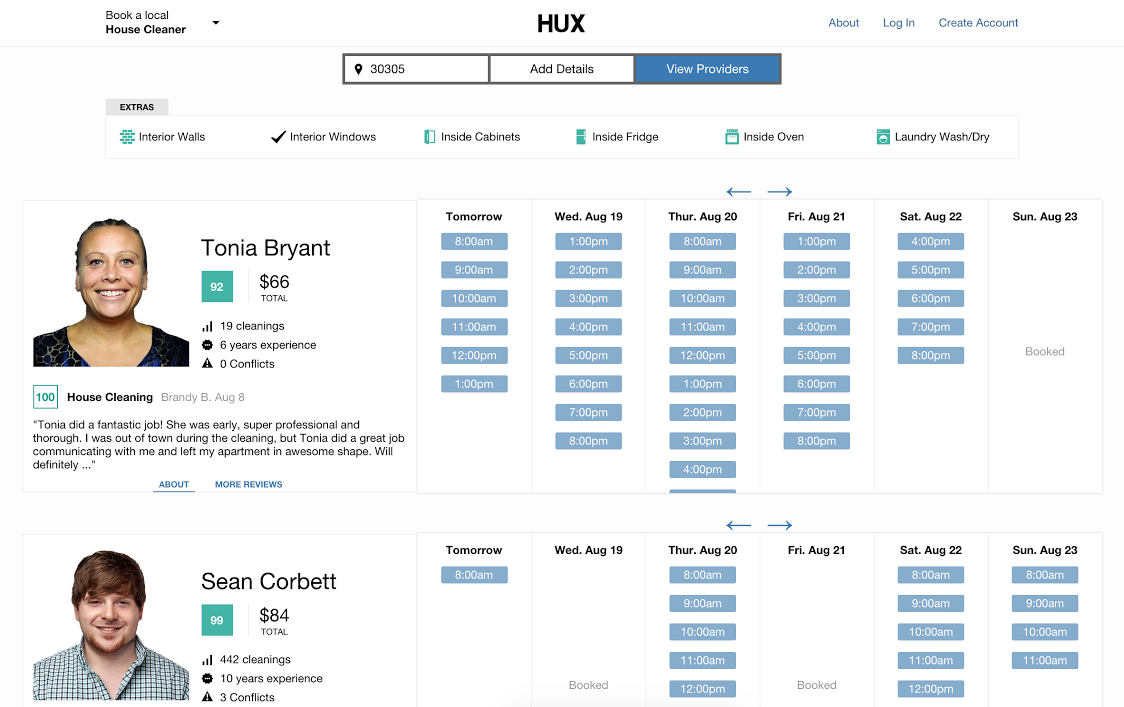Image resolution: width=1124 pixels, height=707 pixels.
Task: Click the Inside Oven icon
Action: pos(732,137)
